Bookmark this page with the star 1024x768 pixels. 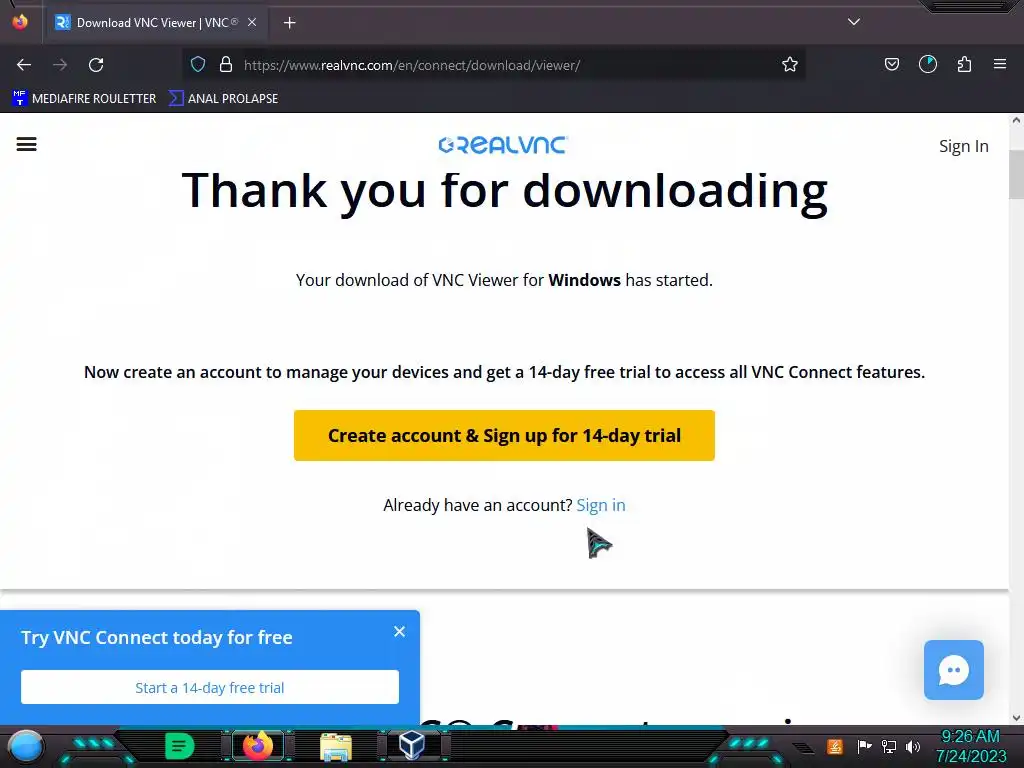point(790,65)
